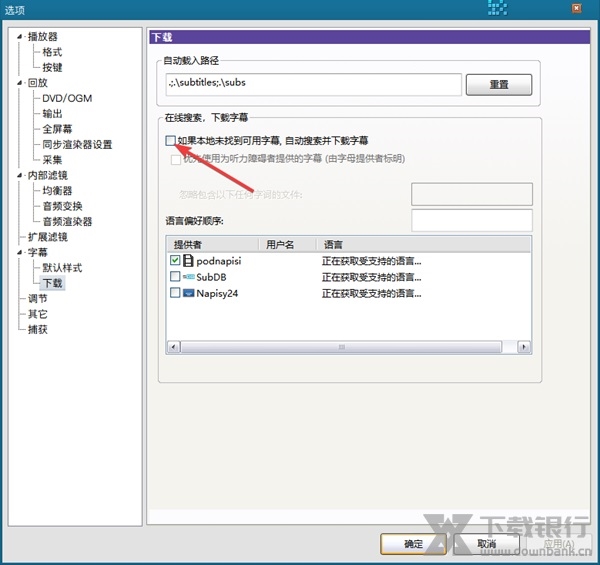Select the Napisy24 row name
Screen dimensions: 600x565
(217, 293)
